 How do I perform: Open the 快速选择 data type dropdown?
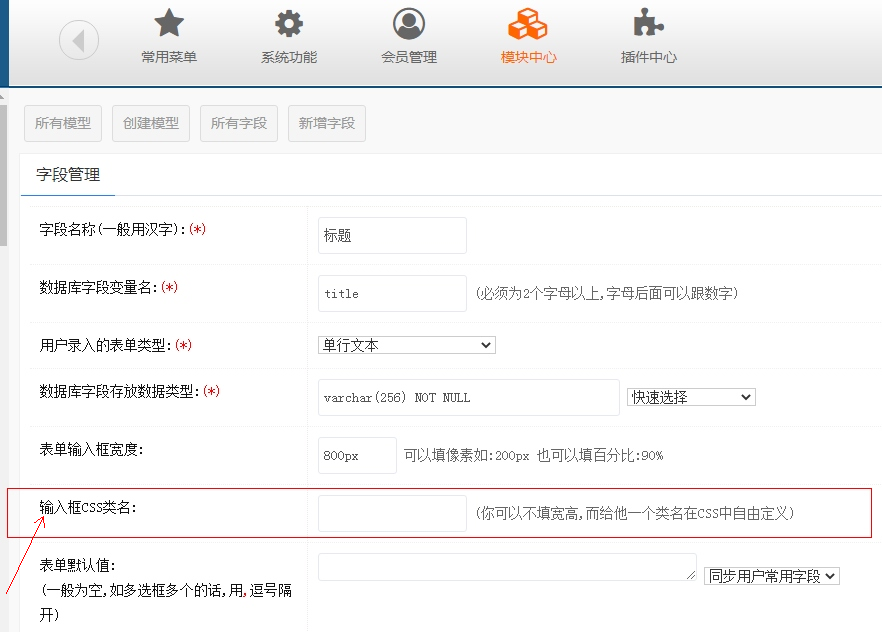tap(690, 397)
